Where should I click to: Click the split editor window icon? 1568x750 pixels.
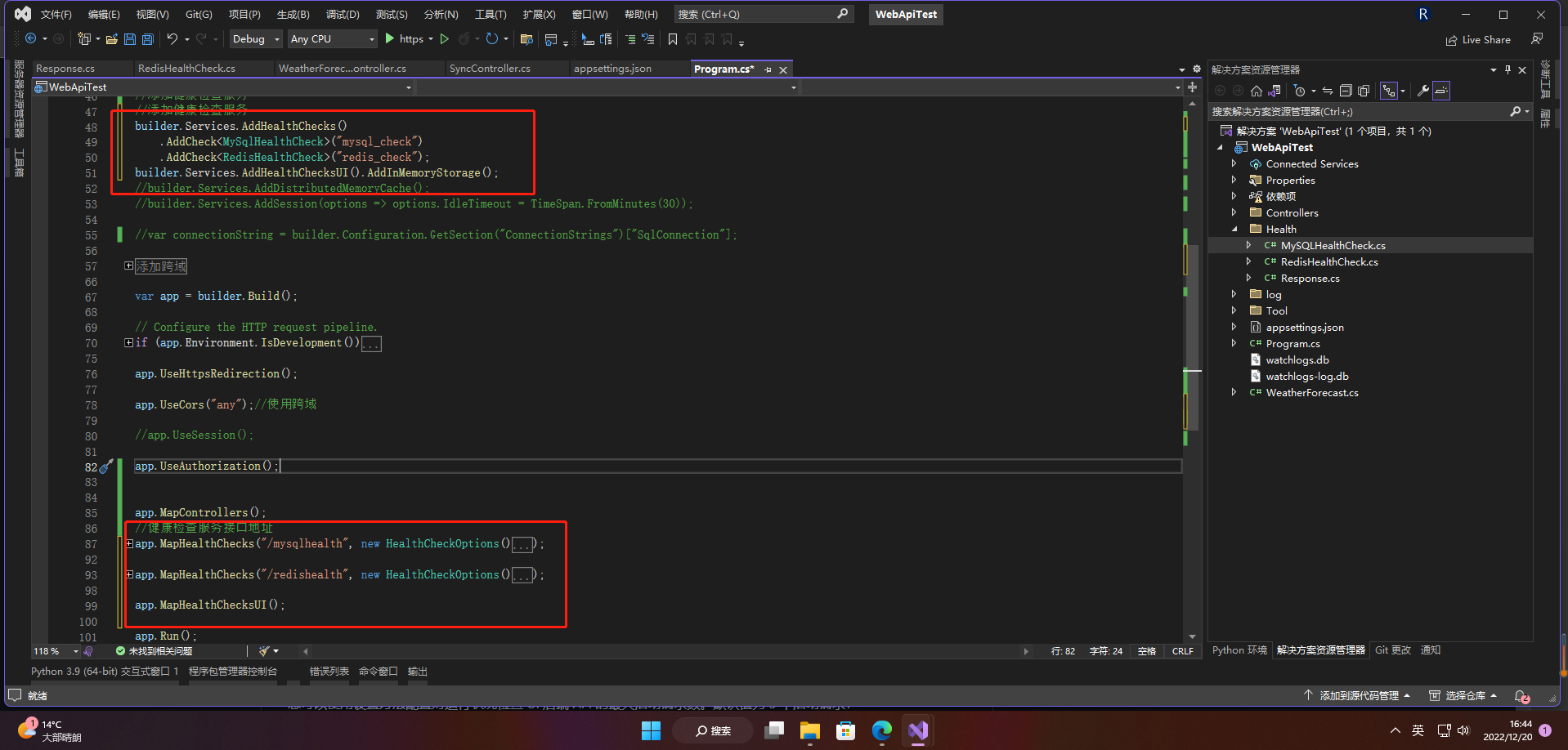pos(1193,87)
